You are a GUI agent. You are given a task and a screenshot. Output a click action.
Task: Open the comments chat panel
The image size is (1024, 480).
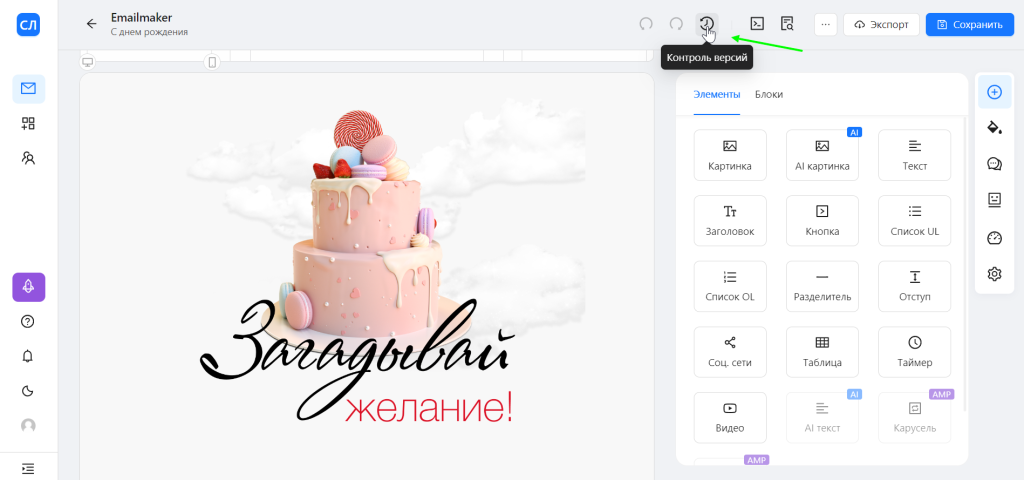tap(995, 164)
